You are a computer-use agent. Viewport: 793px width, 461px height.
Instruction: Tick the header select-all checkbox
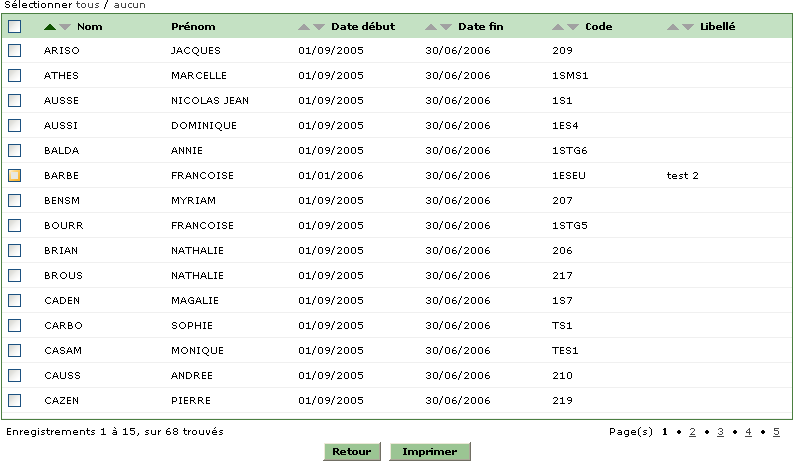tap(15, 26)
